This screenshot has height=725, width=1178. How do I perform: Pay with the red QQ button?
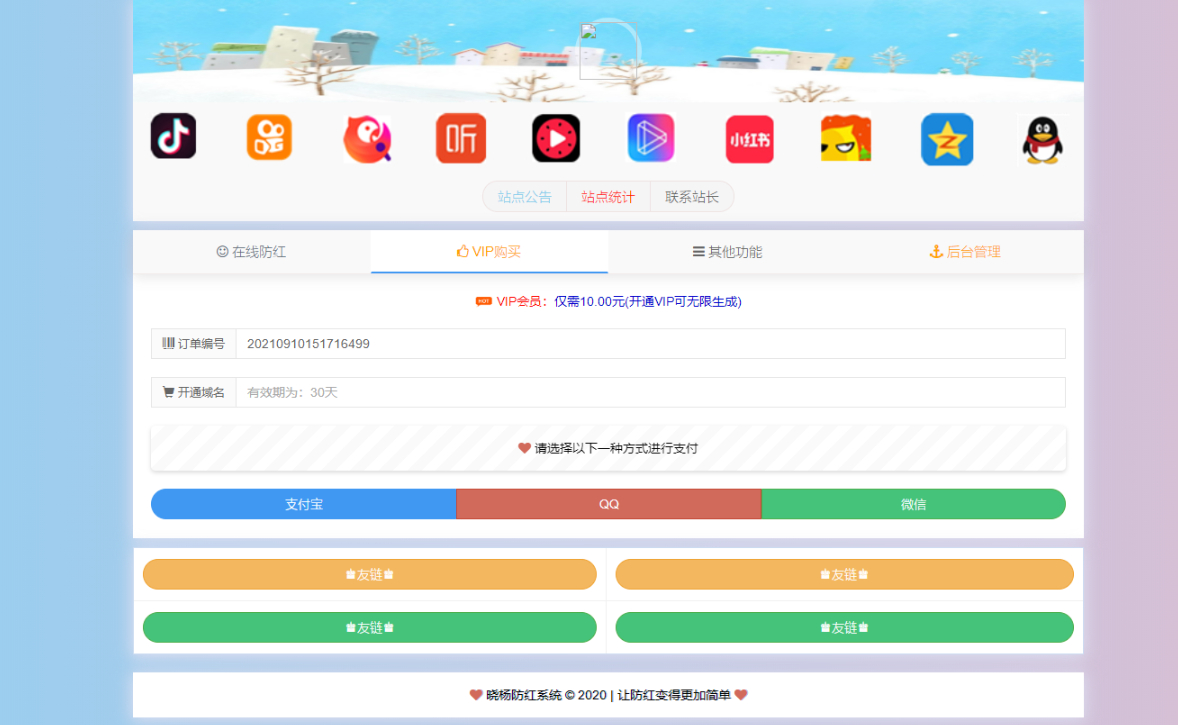(609, 504)
